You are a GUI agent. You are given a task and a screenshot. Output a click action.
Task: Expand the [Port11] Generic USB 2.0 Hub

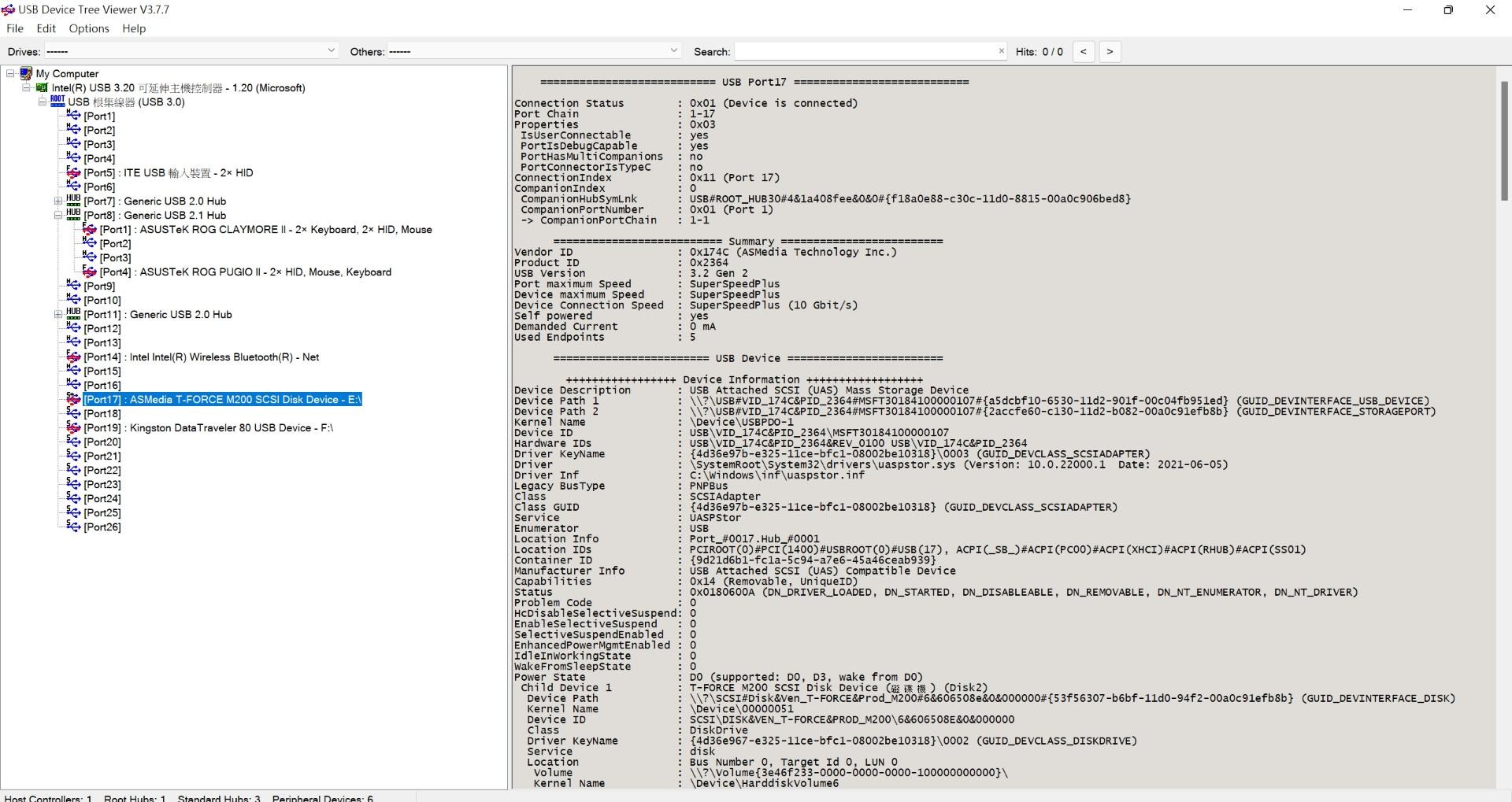pyautogui.click(x=57, y=314)
